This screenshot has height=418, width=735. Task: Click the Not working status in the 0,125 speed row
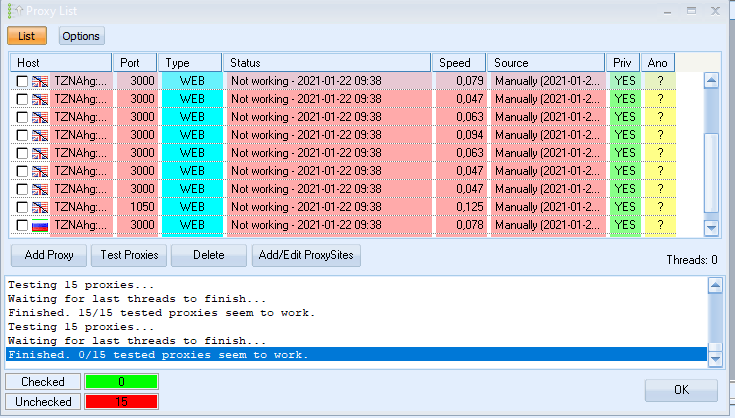click(329, 207)
